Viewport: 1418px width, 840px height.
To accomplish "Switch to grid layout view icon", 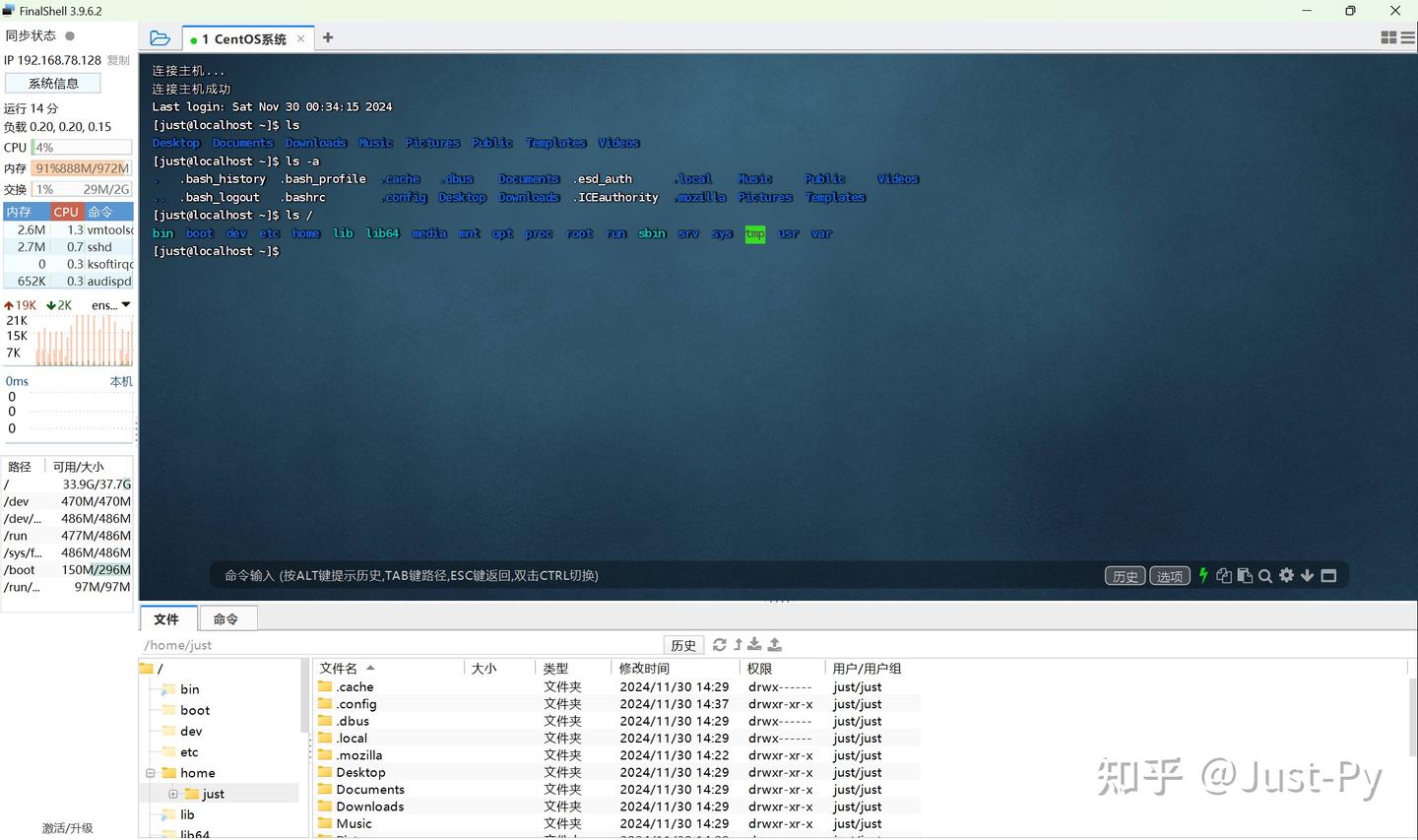I will [x=1388, y=37].
